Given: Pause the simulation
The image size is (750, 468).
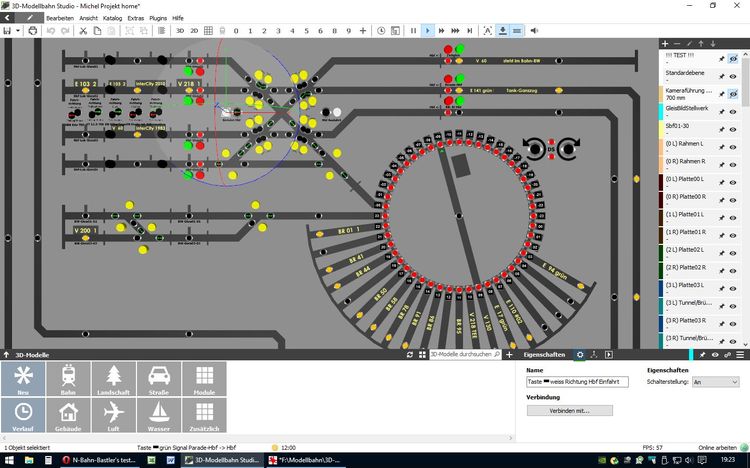Looking at the screenshot, I should [413, 31].
